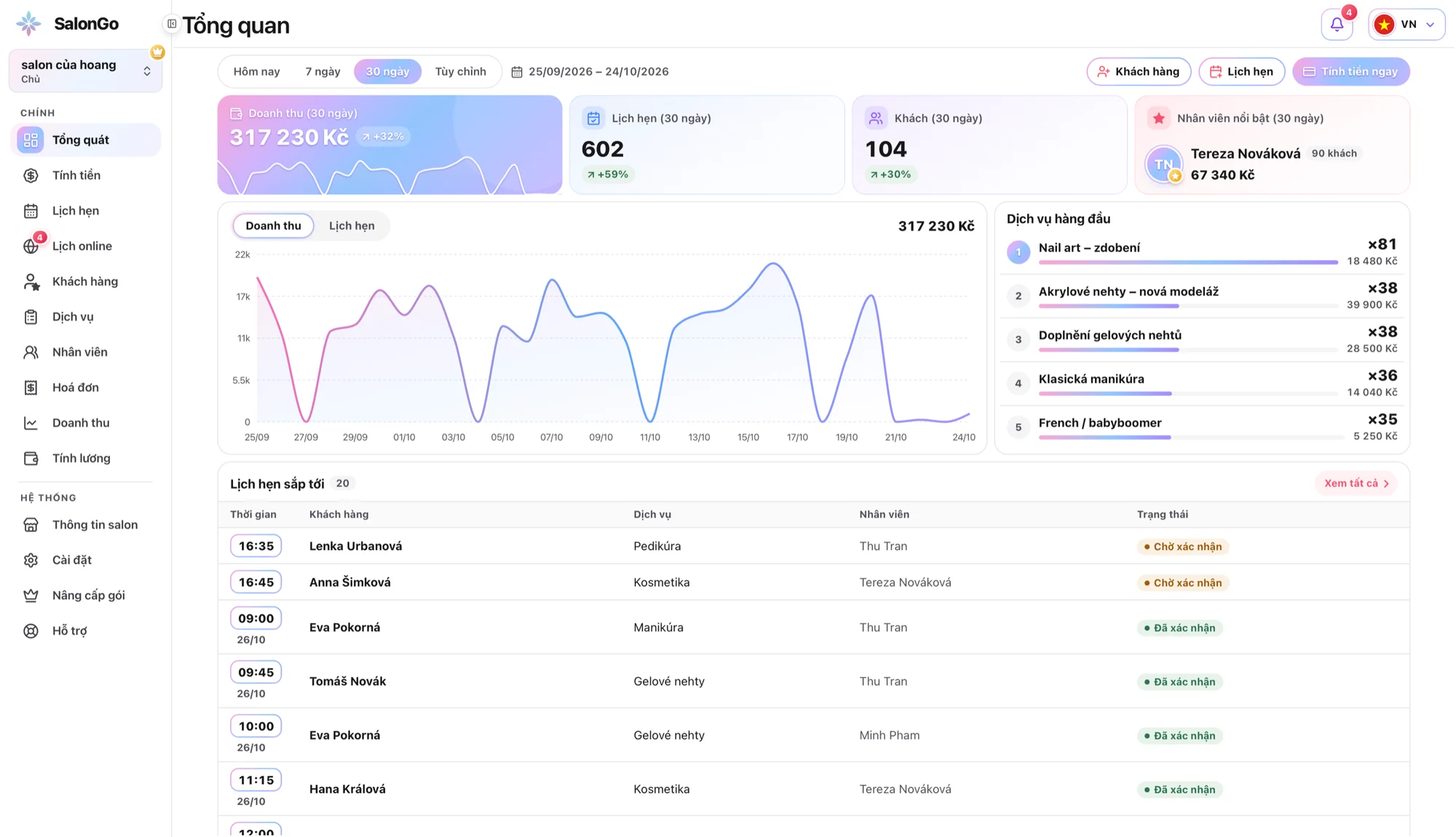This screenshot has width=1456, height=837.
Task: Select the Tùy chỉnh period tab
Action: pos(460,71)
